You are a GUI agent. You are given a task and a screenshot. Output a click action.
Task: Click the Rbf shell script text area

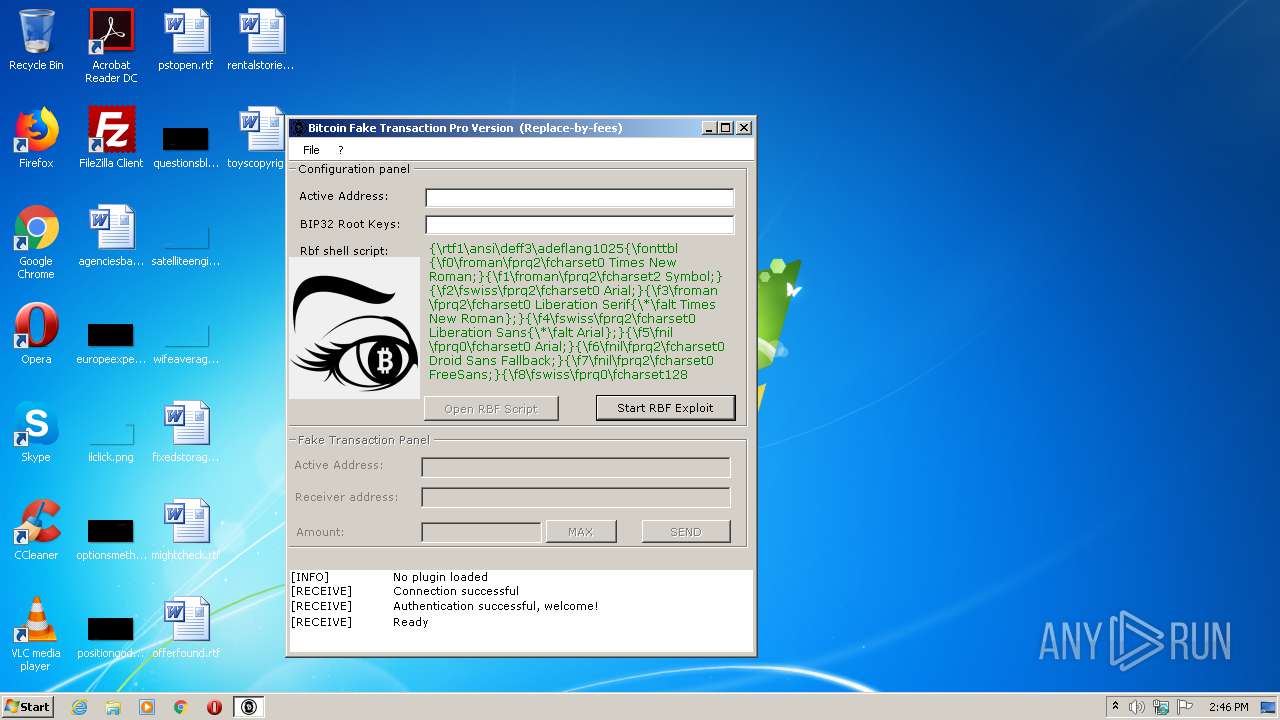(x=580, y=312)
